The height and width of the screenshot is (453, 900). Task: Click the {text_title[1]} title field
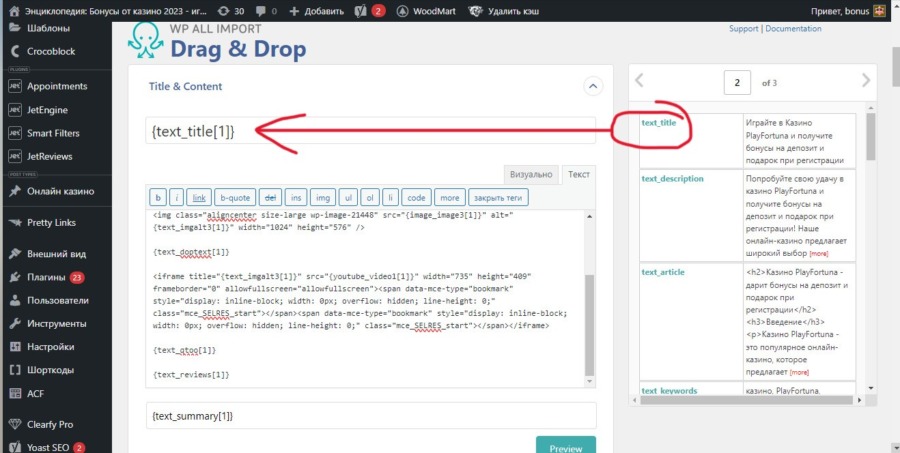(370, 131)
